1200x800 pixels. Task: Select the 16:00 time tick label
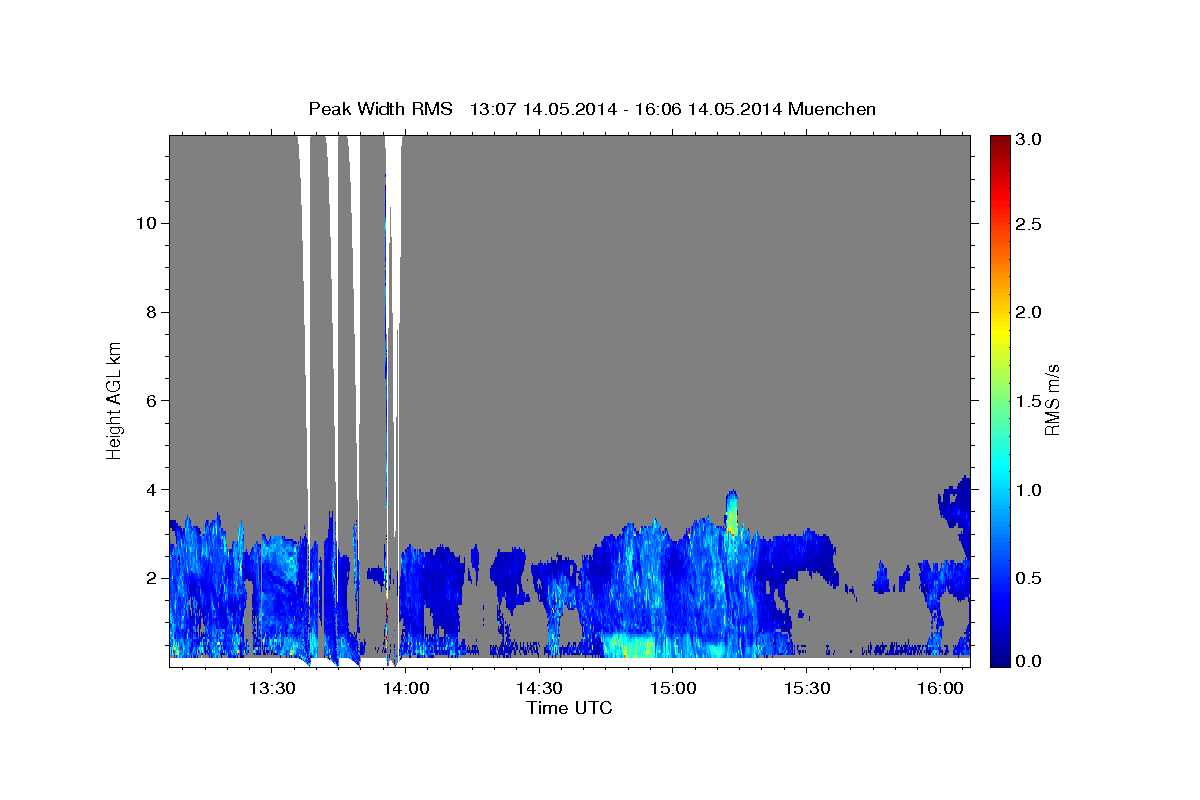tap(940, 688)
